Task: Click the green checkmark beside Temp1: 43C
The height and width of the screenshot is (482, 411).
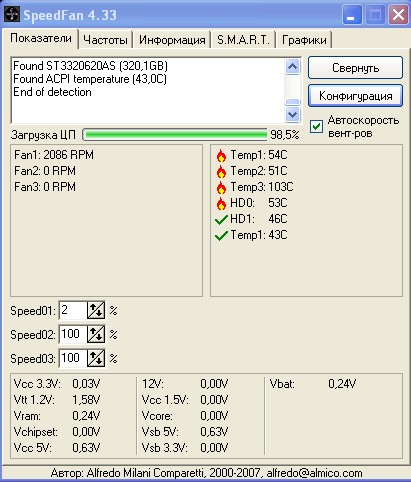Action: click(x=221, y=236)
